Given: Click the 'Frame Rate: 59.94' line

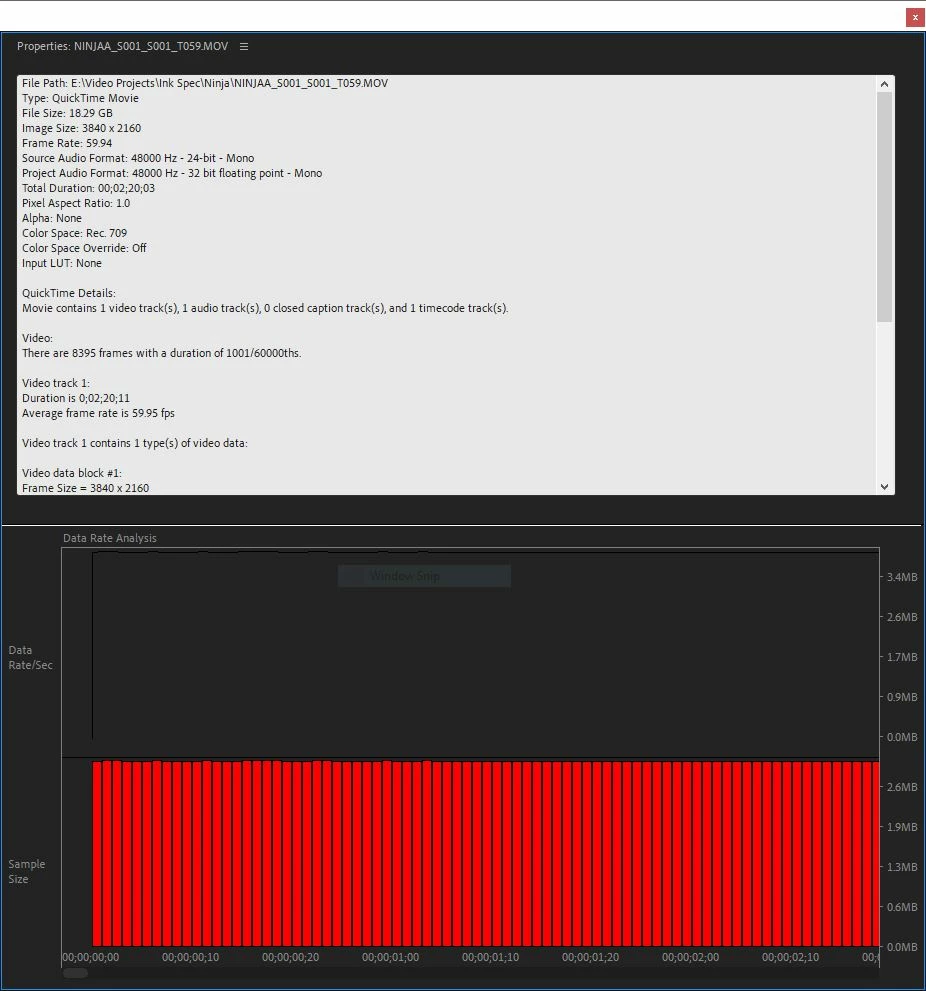Looking at the screenshot, I should (x=67, y=143).
